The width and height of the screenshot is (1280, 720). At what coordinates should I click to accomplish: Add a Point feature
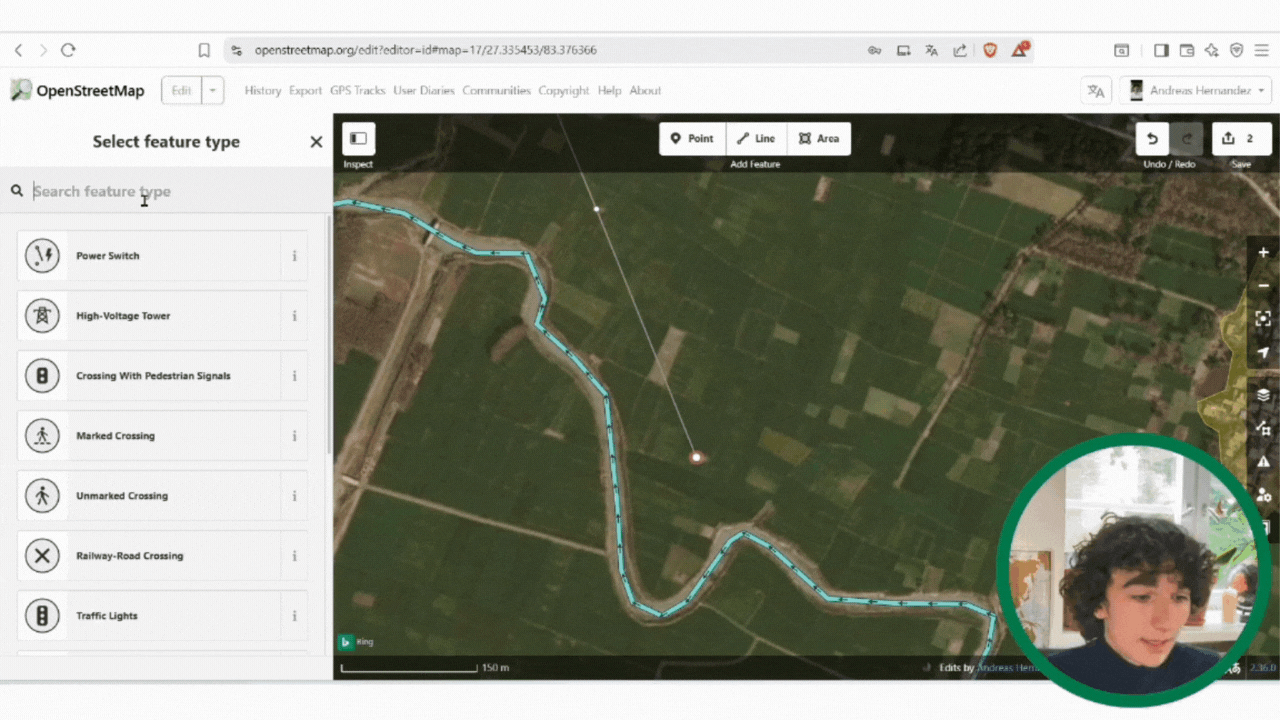coord(692,139)
